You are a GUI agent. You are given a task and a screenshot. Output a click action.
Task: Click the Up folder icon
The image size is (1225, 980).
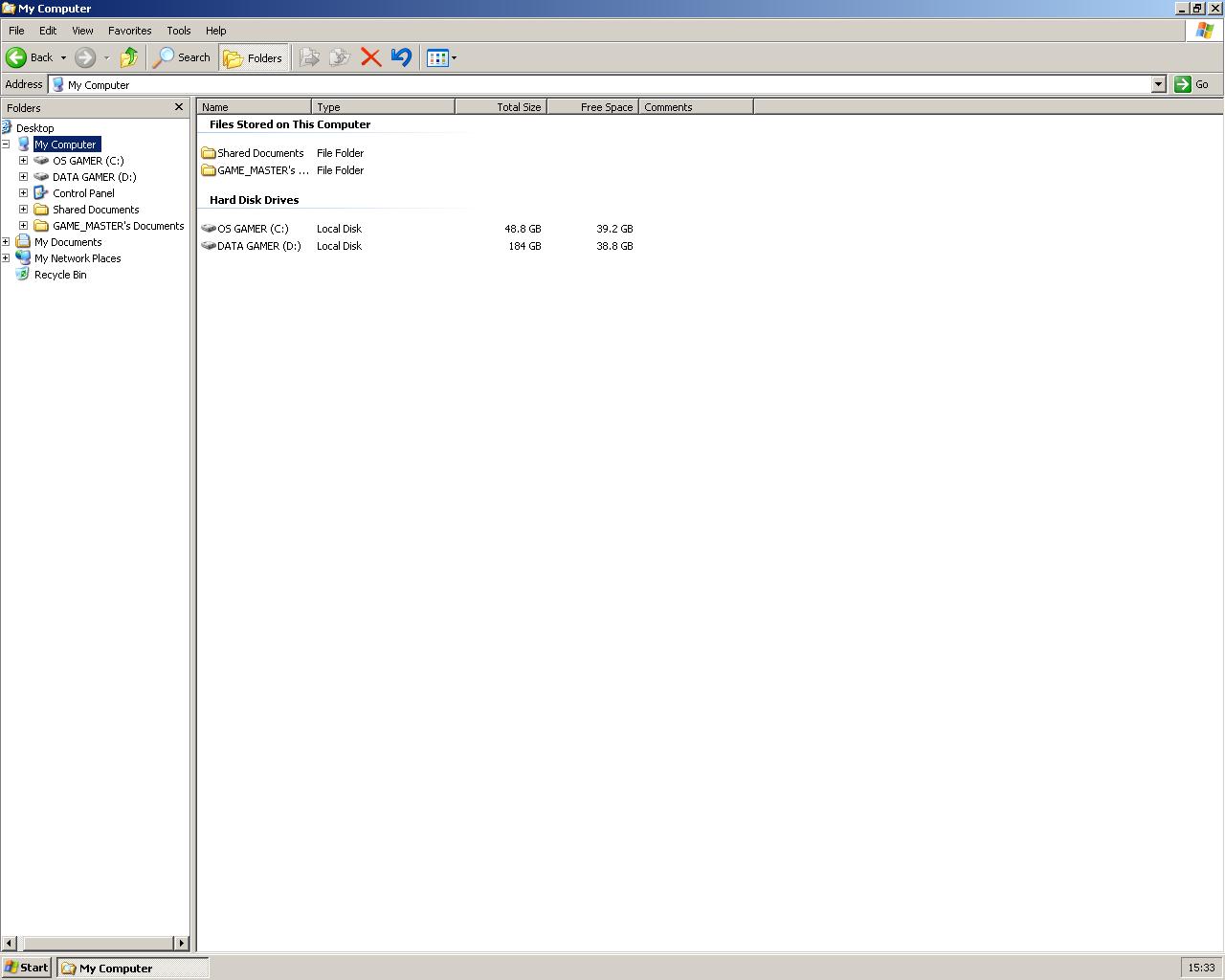(x=129, y=57)
